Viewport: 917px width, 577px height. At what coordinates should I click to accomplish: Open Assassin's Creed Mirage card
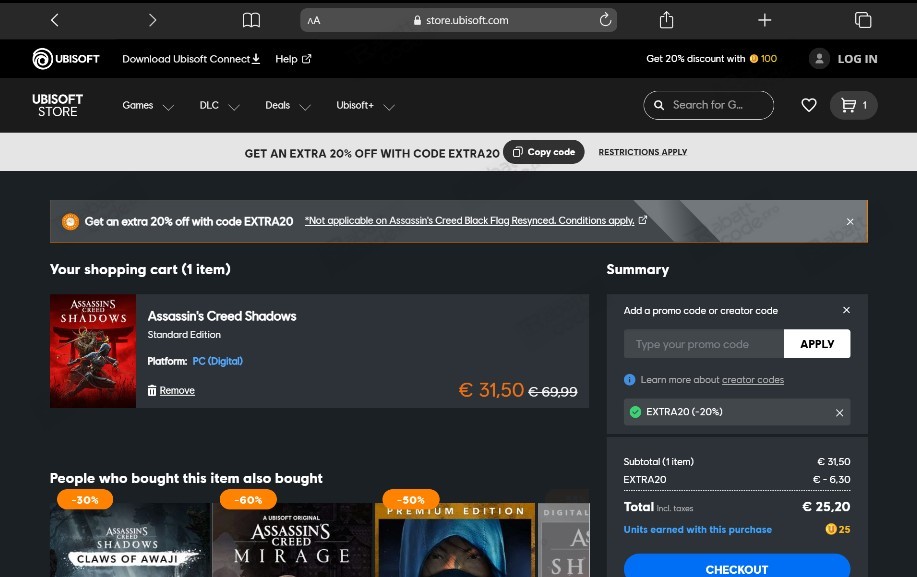[292, 540]
